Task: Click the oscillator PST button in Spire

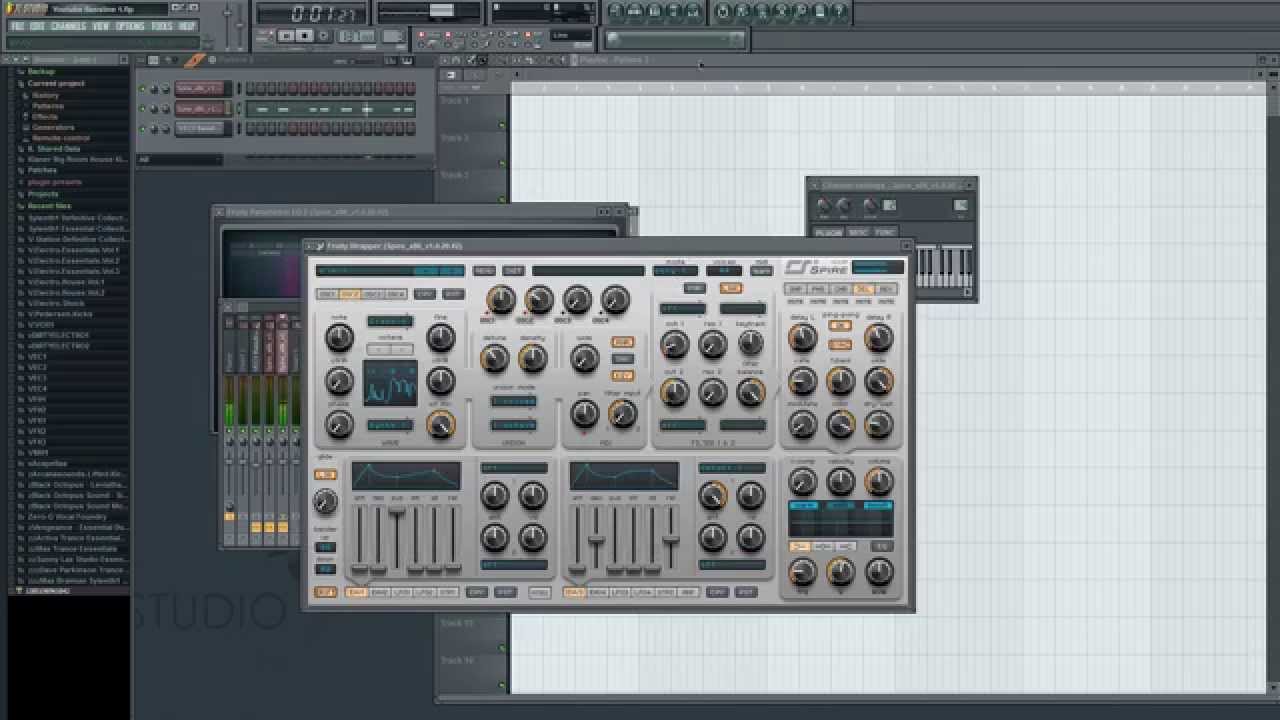Action: pyautogui.click(x=453, y=294)
